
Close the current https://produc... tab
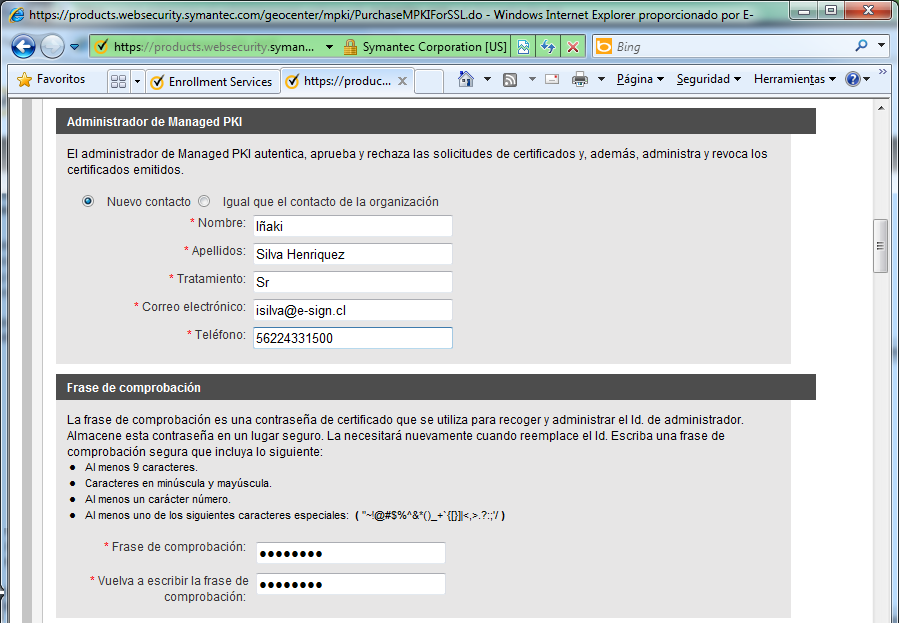click(x=402, y=81)
